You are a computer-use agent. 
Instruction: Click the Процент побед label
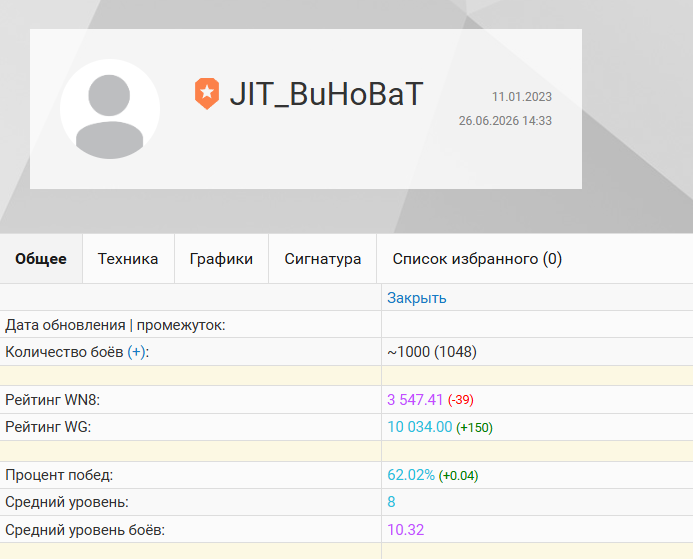[59, 475]
